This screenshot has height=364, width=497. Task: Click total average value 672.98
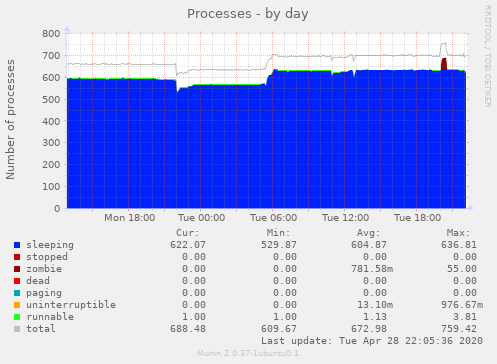pyautogui.click(x=369, y=329)
